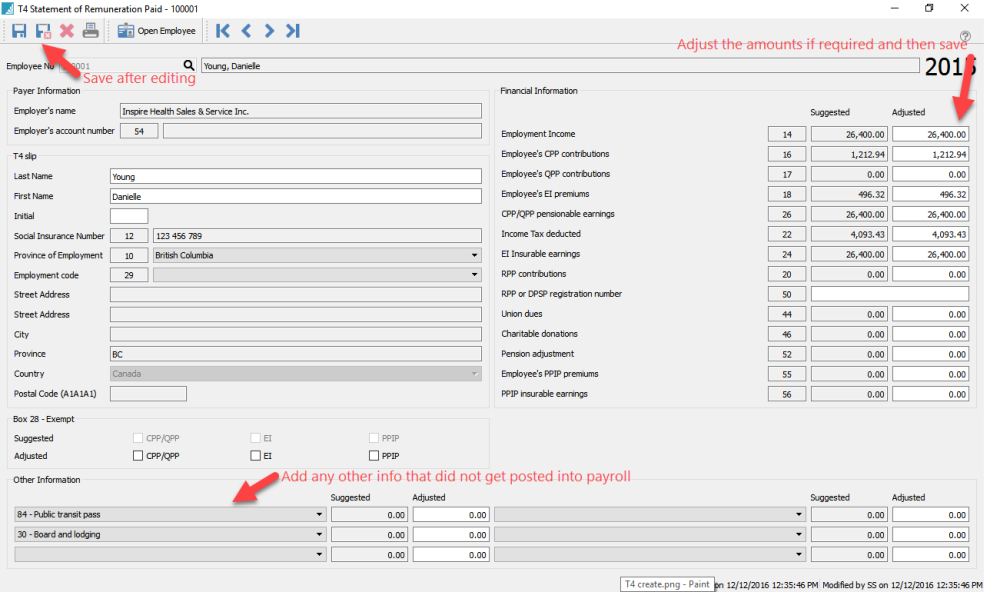Viewport: 1000px width, 592px height.
Task: Click the Open Employee toolbar button
Action: [x=155, y=31]
